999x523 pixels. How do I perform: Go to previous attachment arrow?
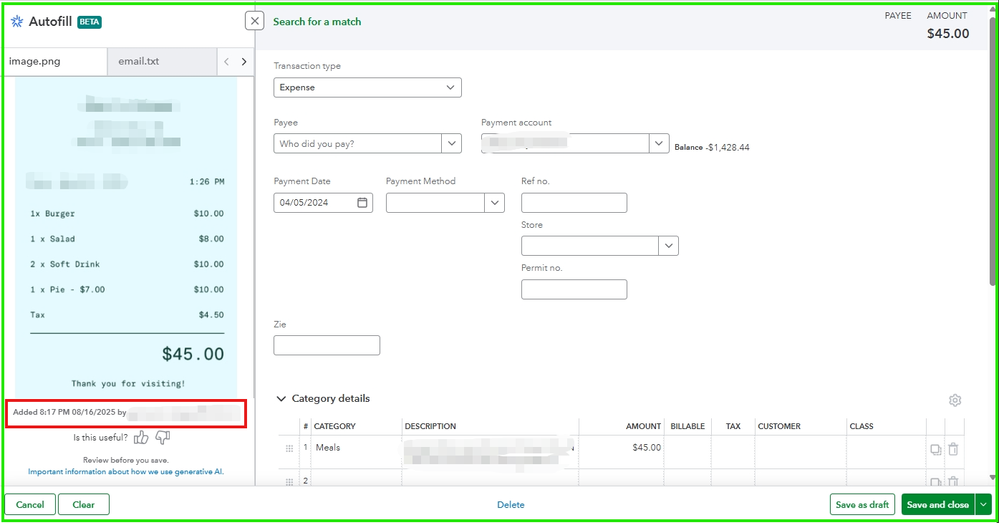point(226,62)
